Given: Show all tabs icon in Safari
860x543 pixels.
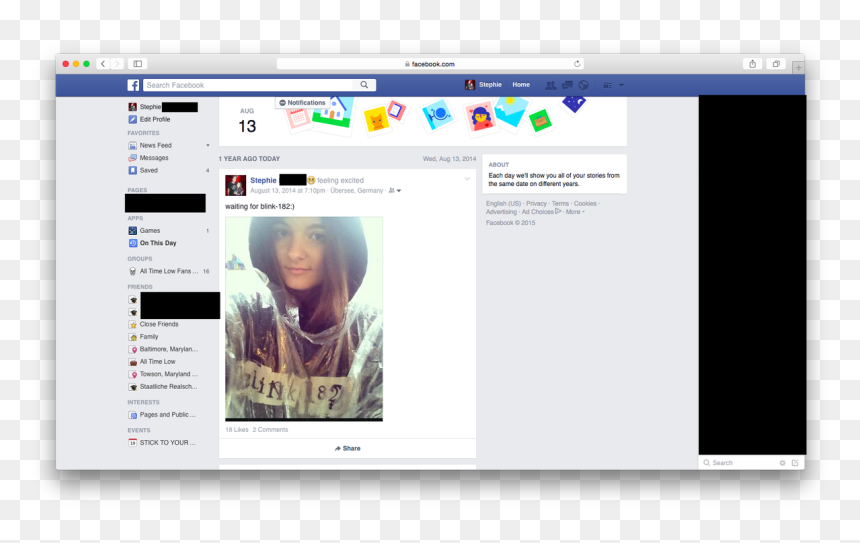Looking at the screenshot, I should coord(776,64).
